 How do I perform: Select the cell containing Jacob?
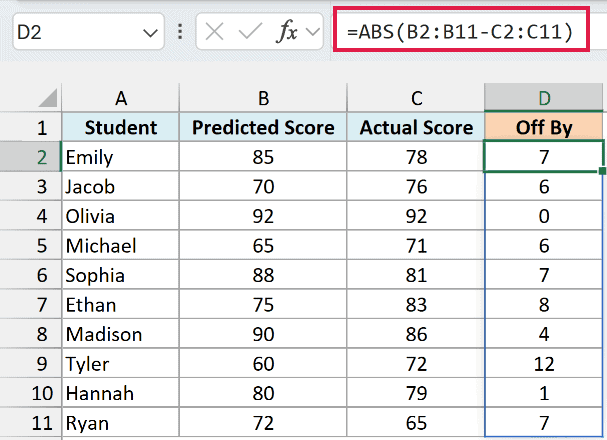pyautogui.click(x=120, y=186)
